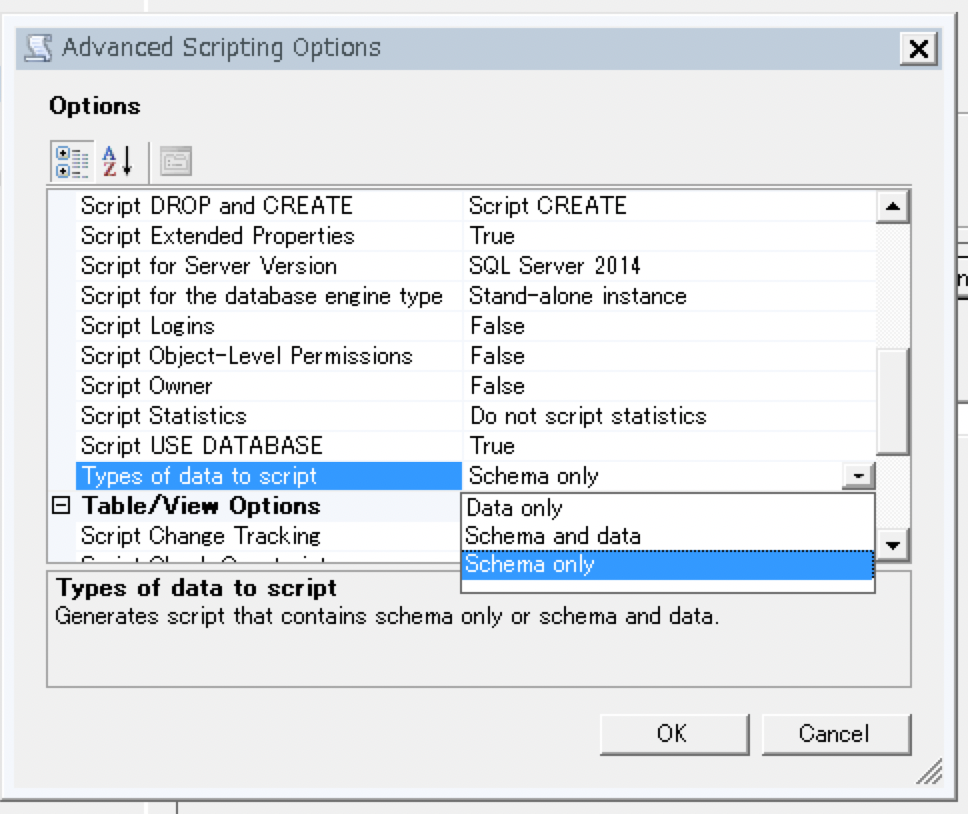Select the Script DROP and CREATE row
Image resolution: width=968 pixels, height=814 pixels.
point(216,206)
